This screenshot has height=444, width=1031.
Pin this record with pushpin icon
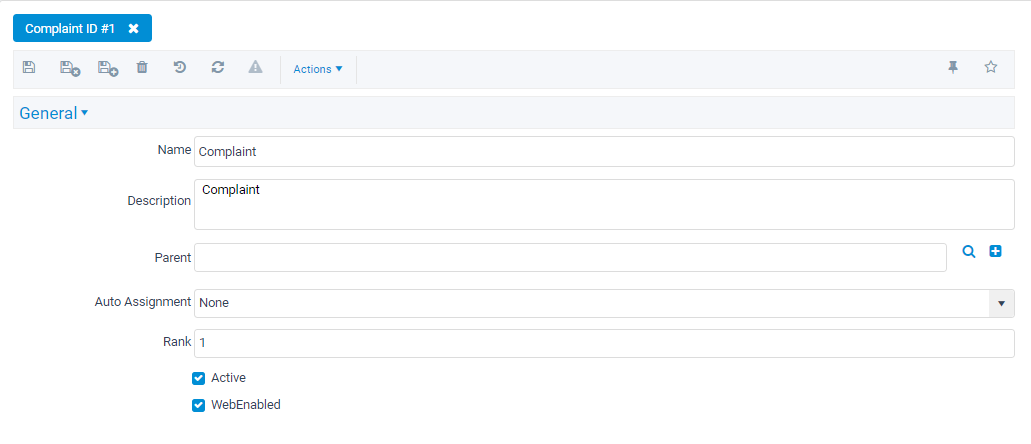[953, 67]
